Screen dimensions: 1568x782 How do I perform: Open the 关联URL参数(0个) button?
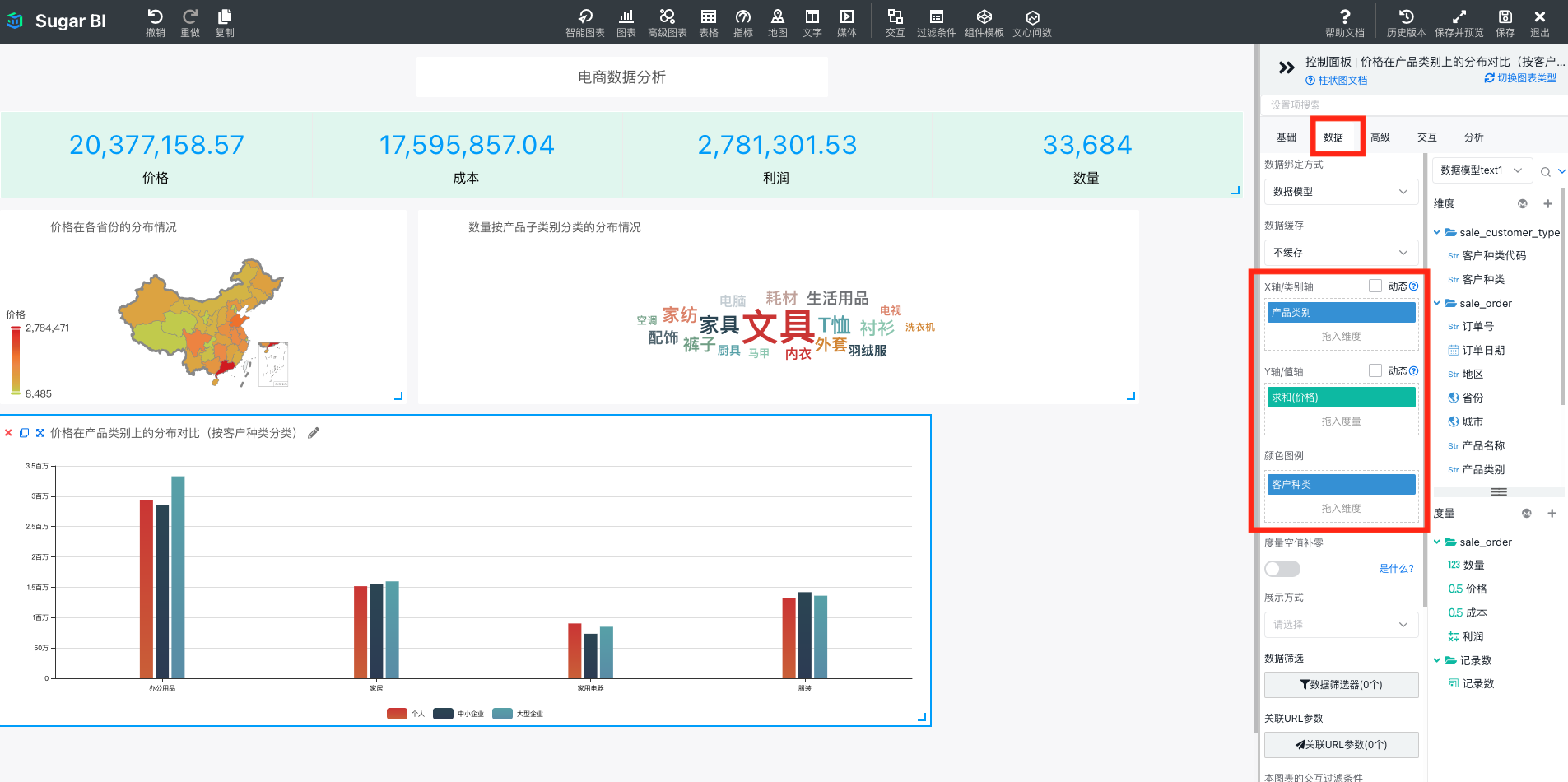[x=1342, y=745]
